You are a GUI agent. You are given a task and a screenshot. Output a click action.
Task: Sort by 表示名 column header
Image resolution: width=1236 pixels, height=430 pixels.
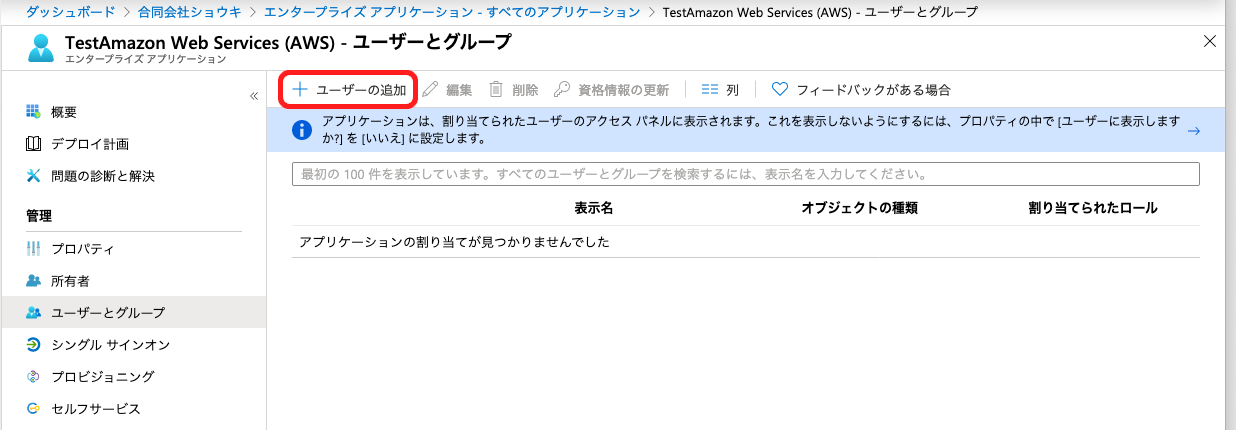tap(593, 208)
